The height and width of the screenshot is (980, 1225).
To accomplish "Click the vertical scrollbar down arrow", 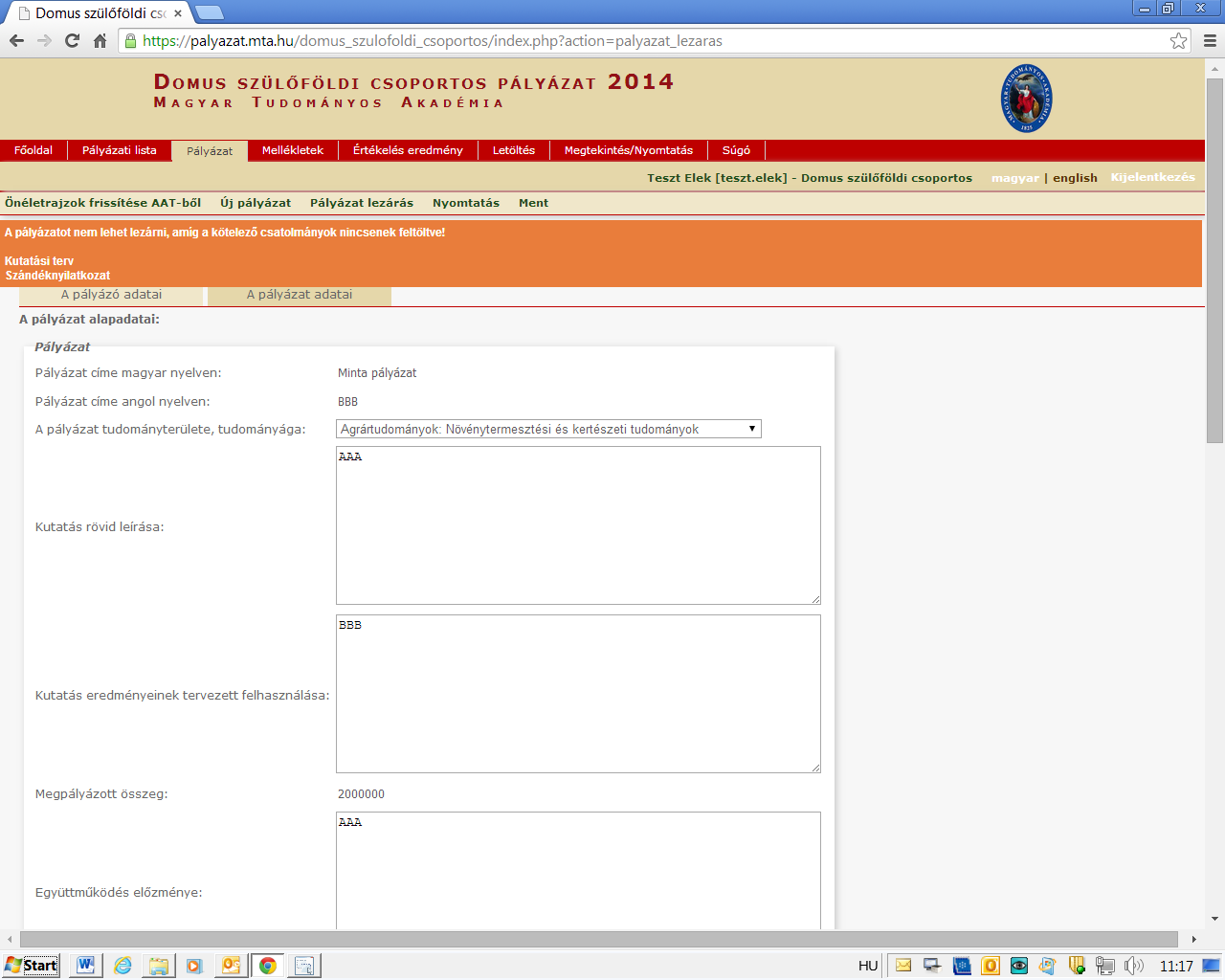I will 1214,919.
